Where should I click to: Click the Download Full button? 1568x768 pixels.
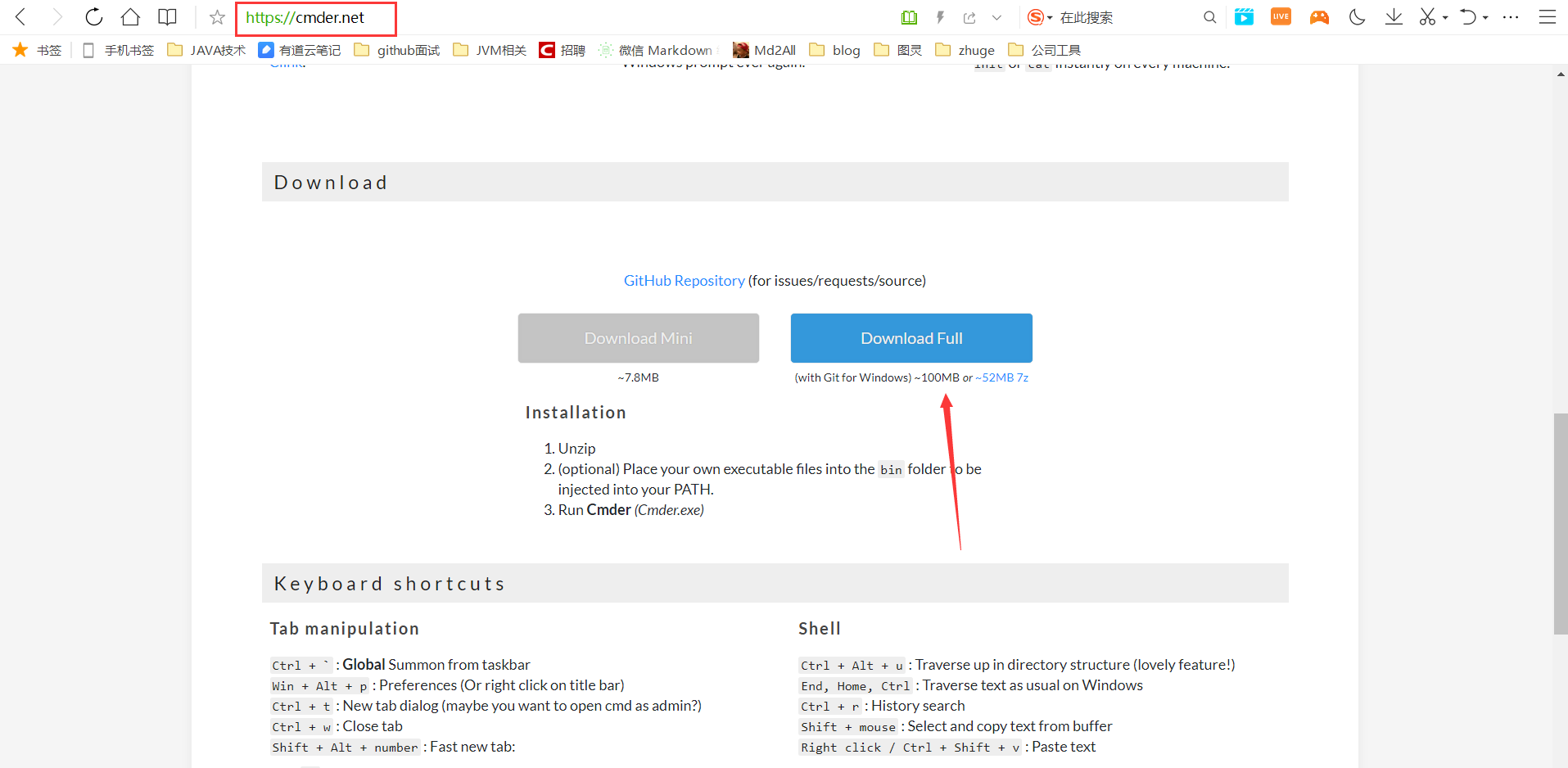coord(911,338)
